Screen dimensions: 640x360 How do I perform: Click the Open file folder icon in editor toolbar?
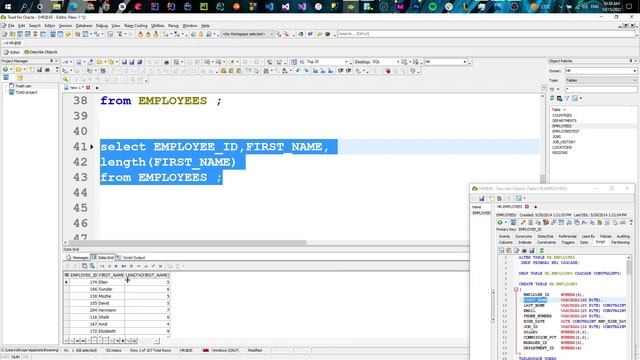99,62
